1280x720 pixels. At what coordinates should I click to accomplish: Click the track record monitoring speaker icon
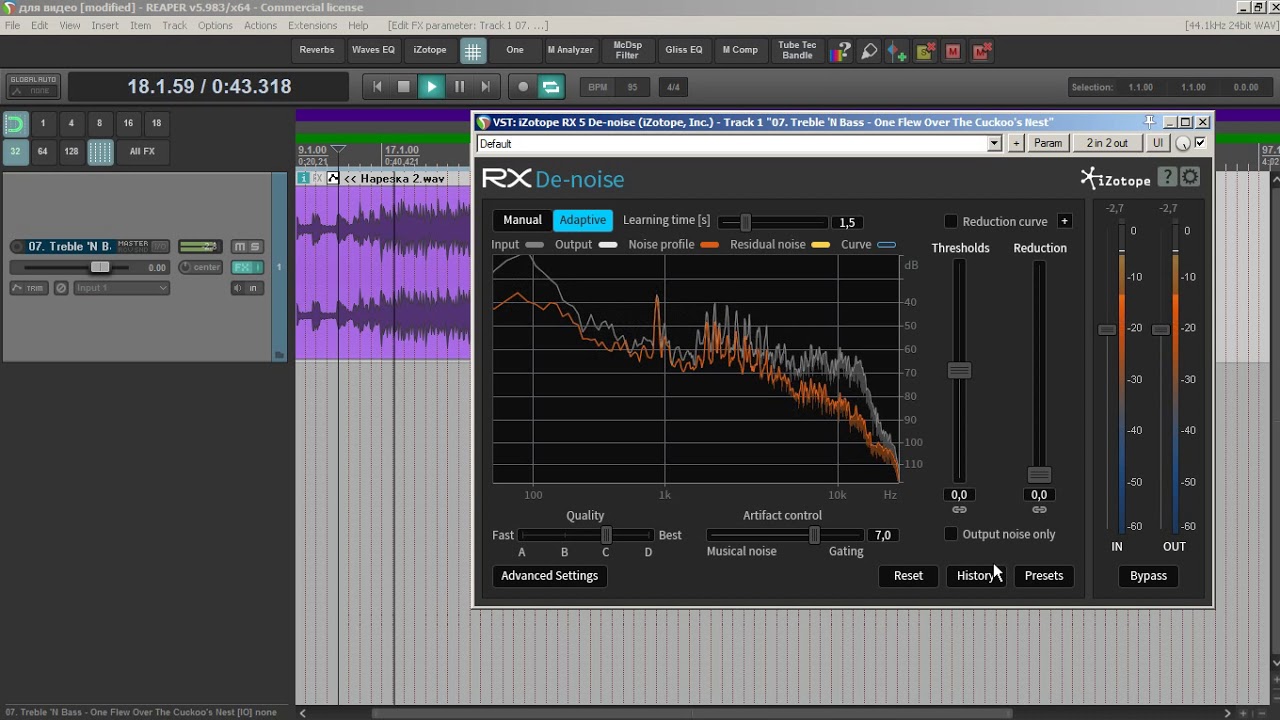(x=238, y=288)
